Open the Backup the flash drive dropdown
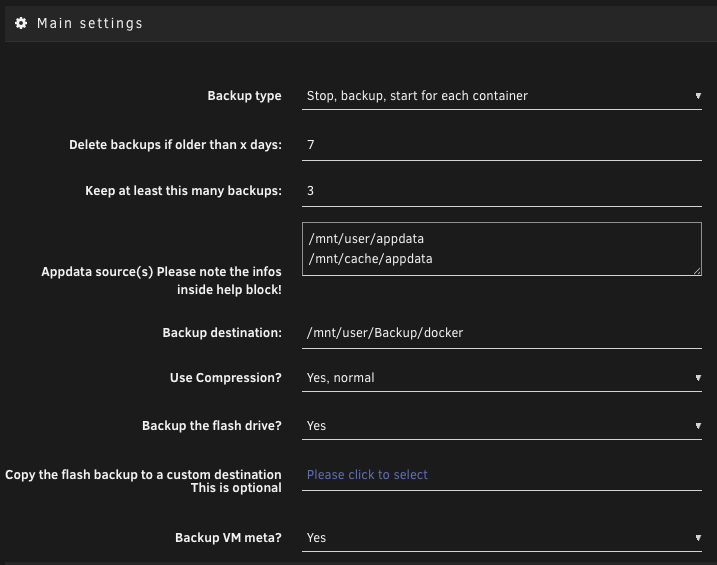 coord(502,426)
